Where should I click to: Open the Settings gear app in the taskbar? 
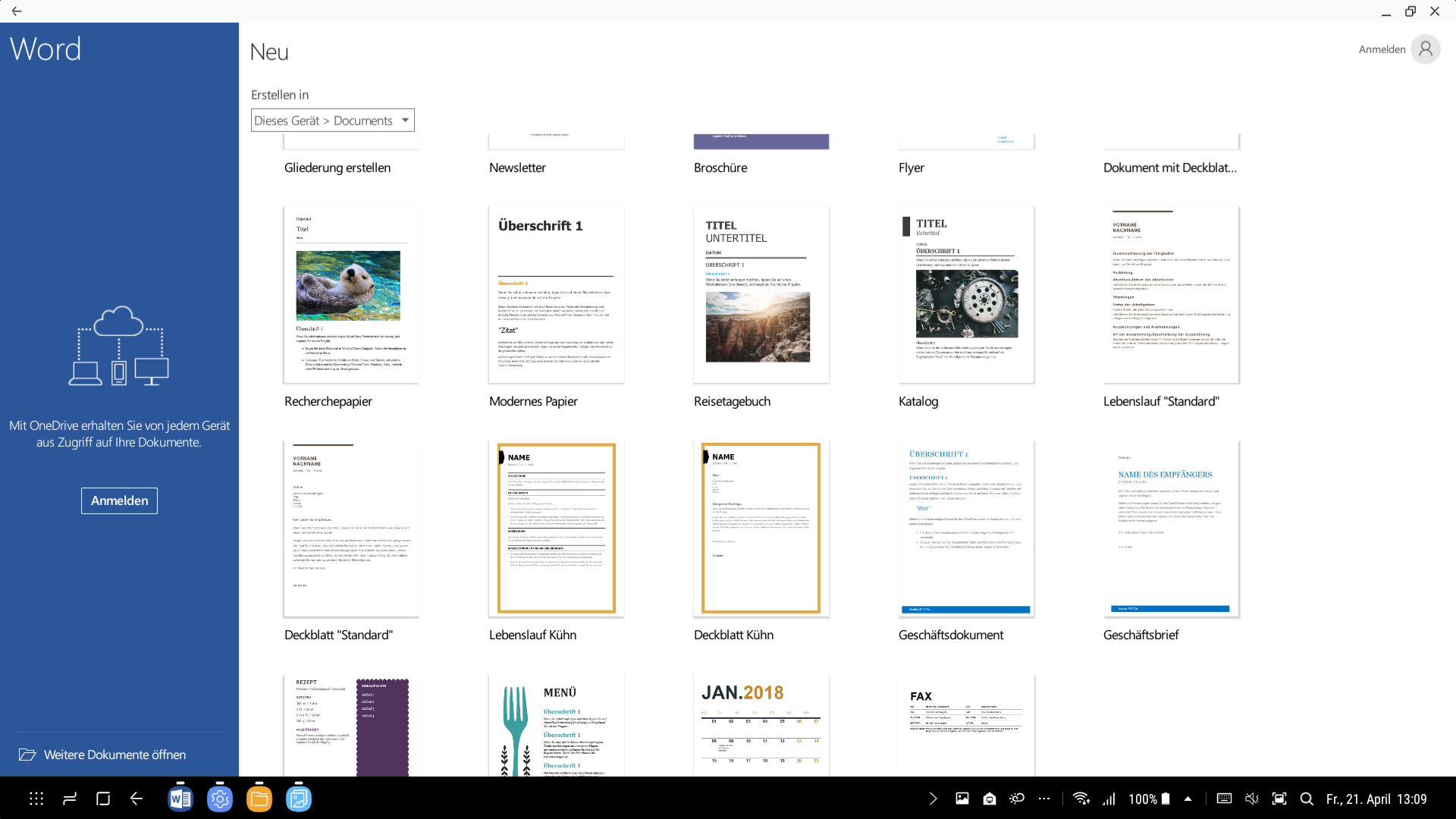click(x=220, y=799)
